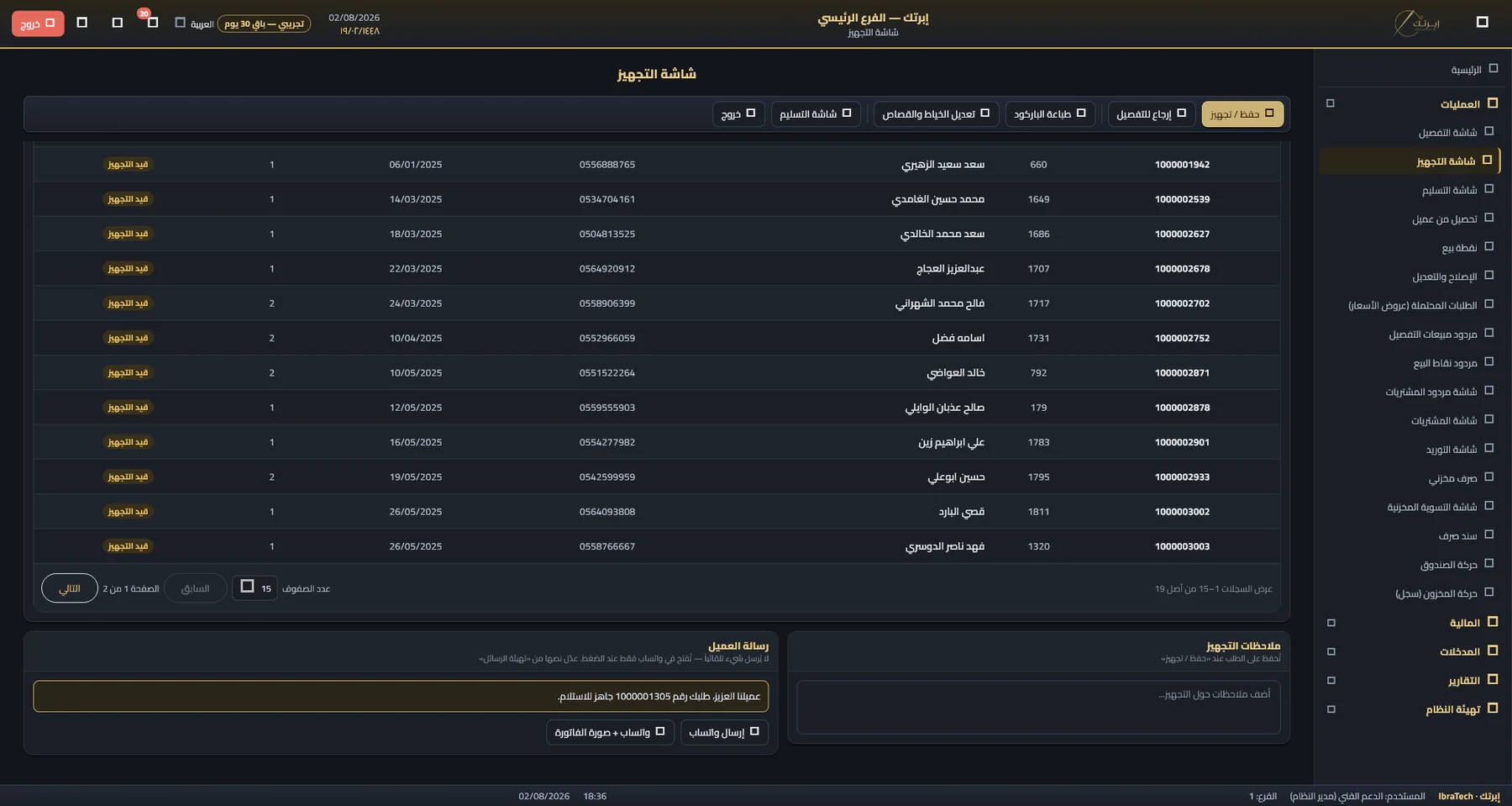Click customer name عبدالعزيز العجاج
This screenshot has height=806, width=1512.
pos(950,269)
